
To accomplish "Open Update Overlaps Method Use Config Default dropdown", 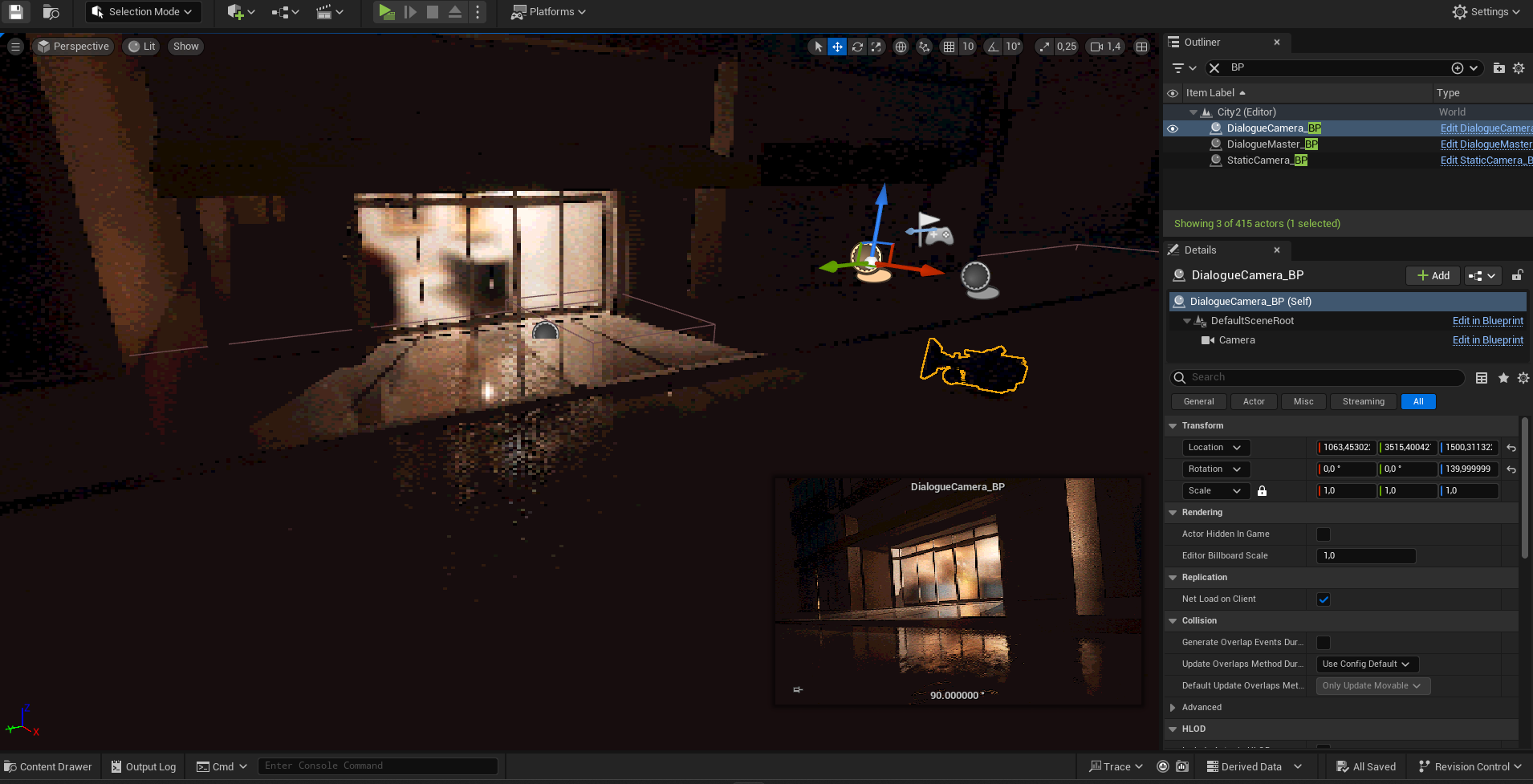I will click(1367, 664).
